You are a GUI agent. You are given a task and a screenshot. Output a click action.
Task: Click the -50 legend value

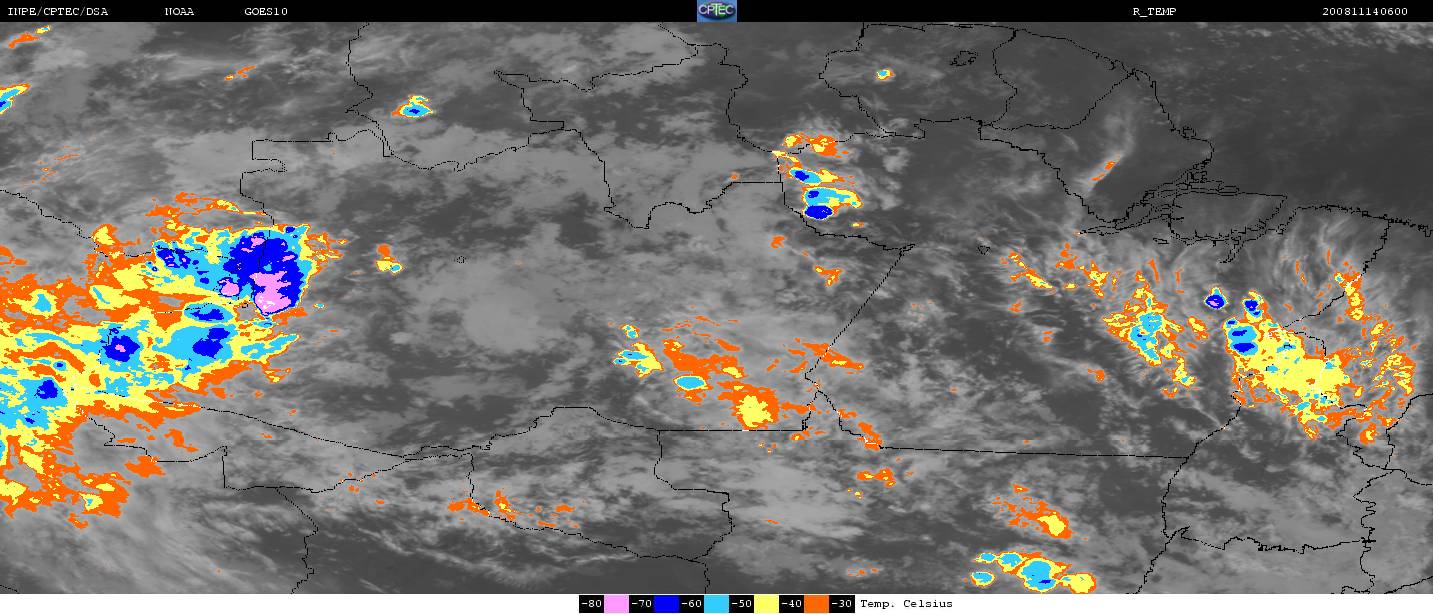click(741, 604)
